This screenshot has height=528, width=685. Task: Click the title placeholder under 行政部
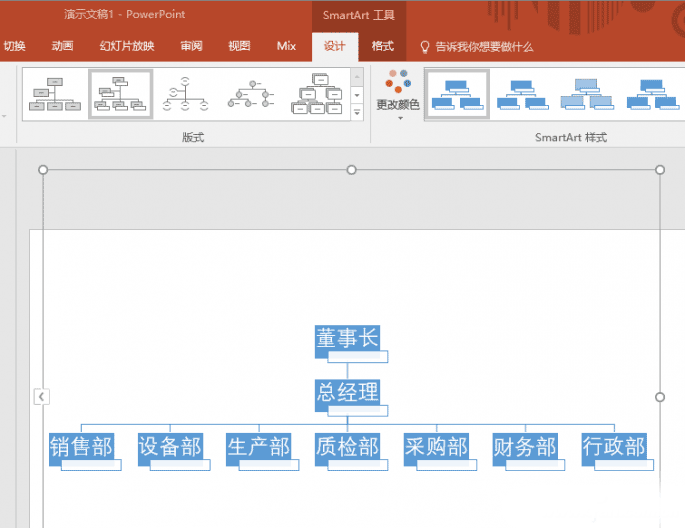624,465
